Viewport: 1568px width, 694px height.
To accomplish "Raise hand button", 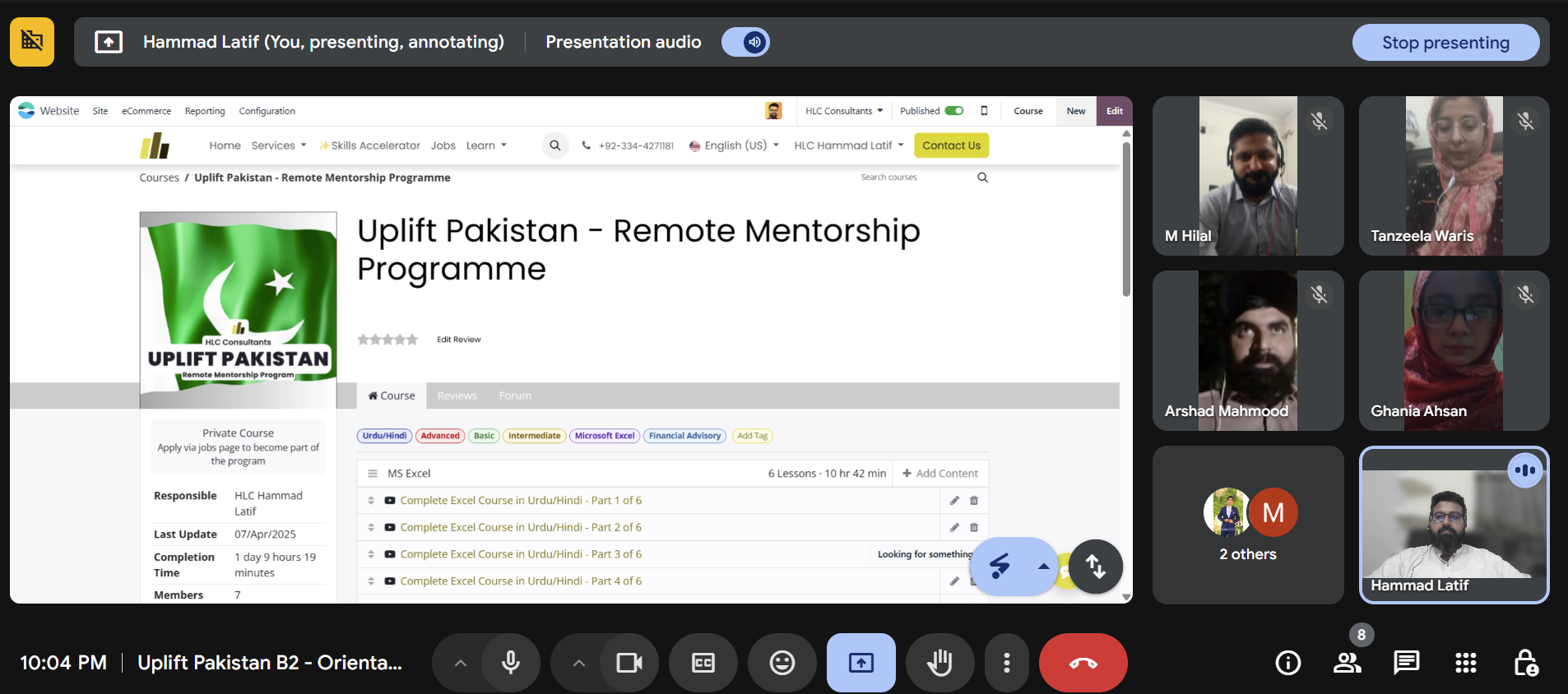I will [x=940, y=663].
